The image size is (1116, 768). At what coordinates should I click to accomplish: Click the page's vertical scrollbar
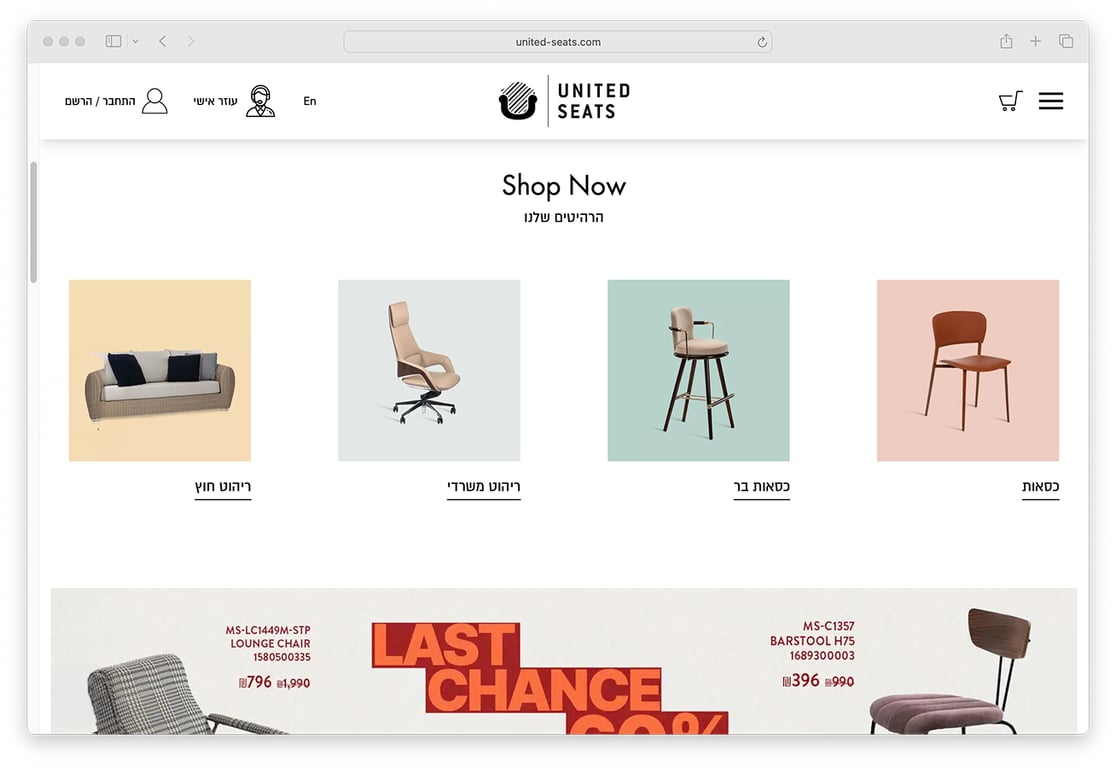point(33,222)
